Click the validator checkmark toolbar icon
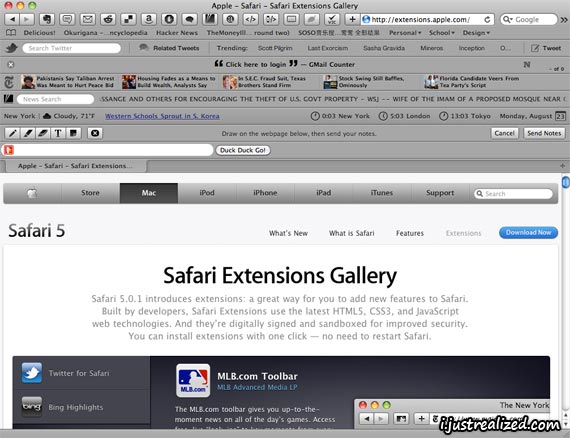570x438 pixels. pos(332,19)
